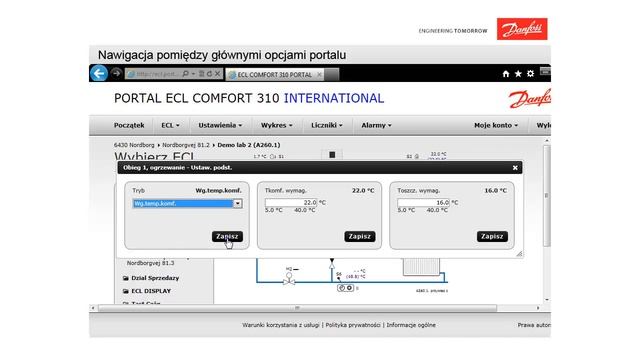Click the PORTAL ECL COMFORT 310 heading
The height and width of the screenshot is (360, 640).
[x=197, y=98]
